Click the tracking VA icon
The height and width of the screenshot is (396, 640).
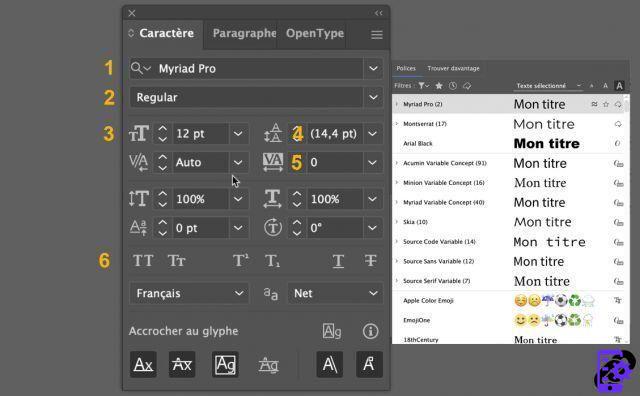273,162
